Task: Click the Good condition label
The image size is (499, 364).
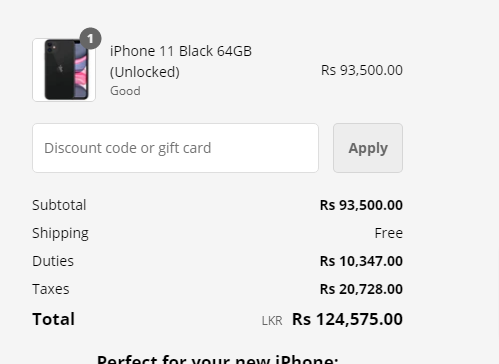Action: point(125,91)
